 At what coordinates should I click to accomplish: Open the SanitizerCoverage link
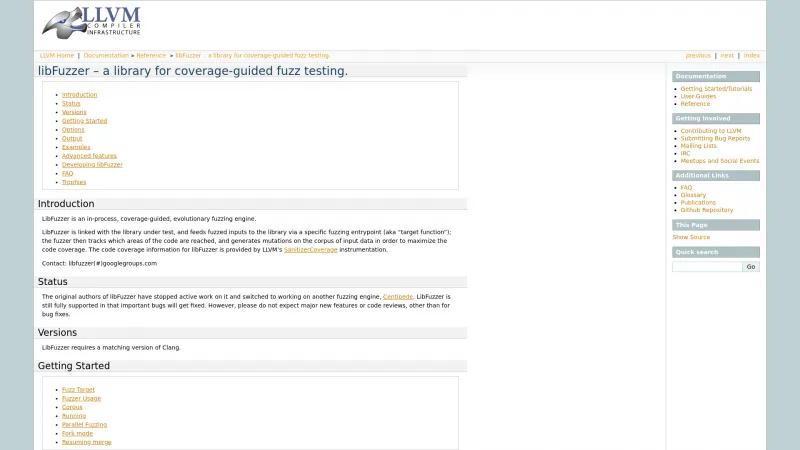click(x=311, y=250)
